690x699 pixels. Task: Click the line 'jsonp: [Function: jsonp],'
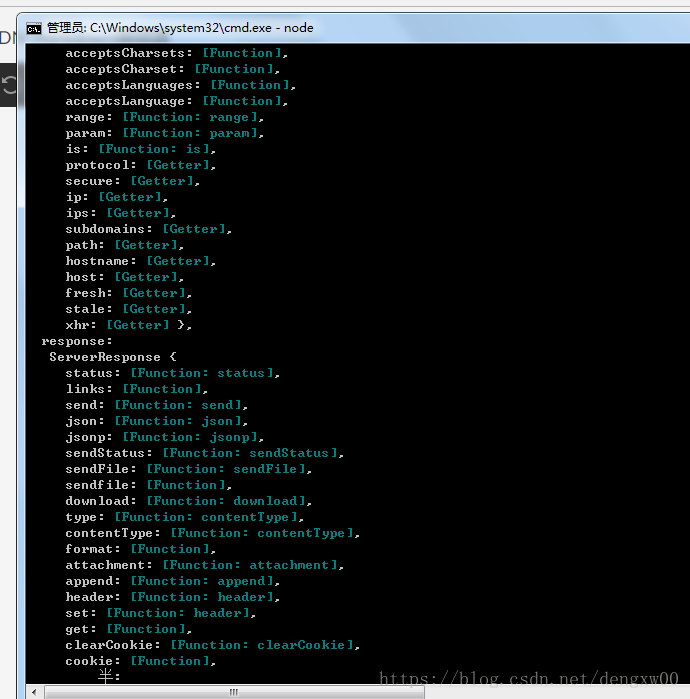coord(164,437)
